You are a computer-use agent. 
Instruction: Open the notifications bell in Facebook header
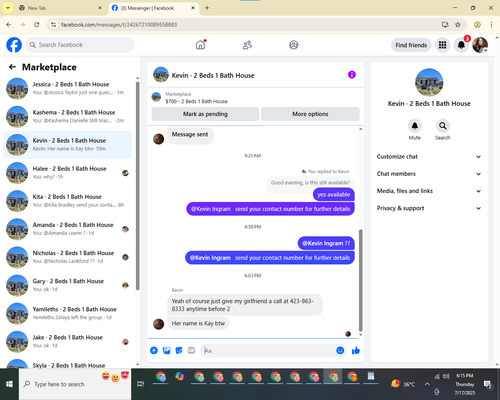[461, 45]
